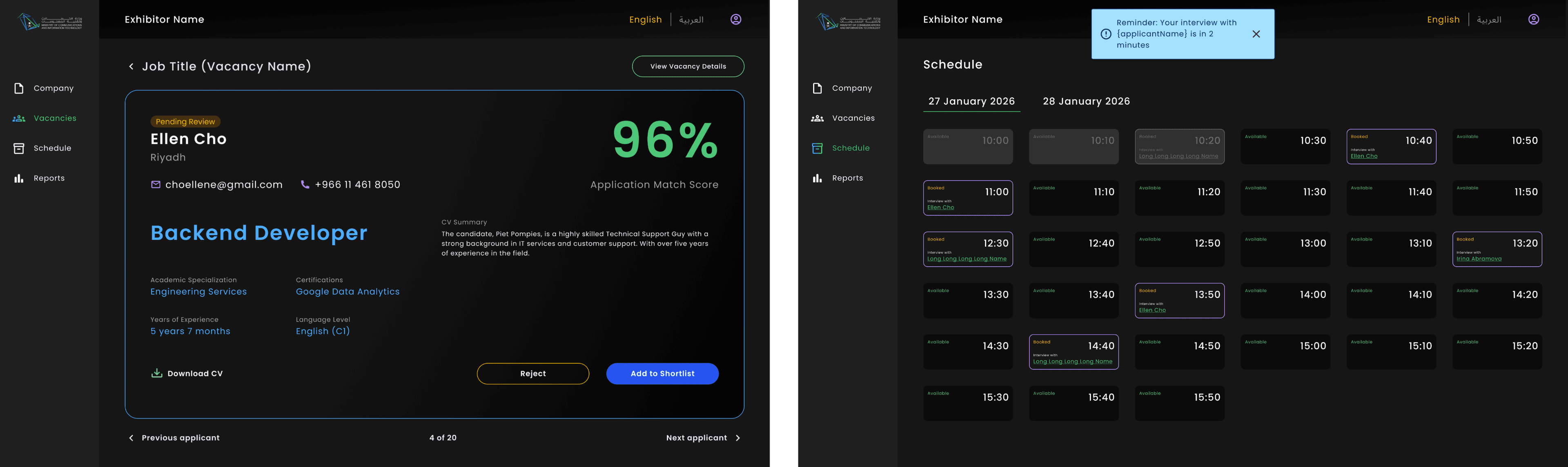Image resolution: width=1568 pixels, height=467 pixels.
Task: Click the alert icon inside the reminder banner
Action: click(x=1107, y=34)
